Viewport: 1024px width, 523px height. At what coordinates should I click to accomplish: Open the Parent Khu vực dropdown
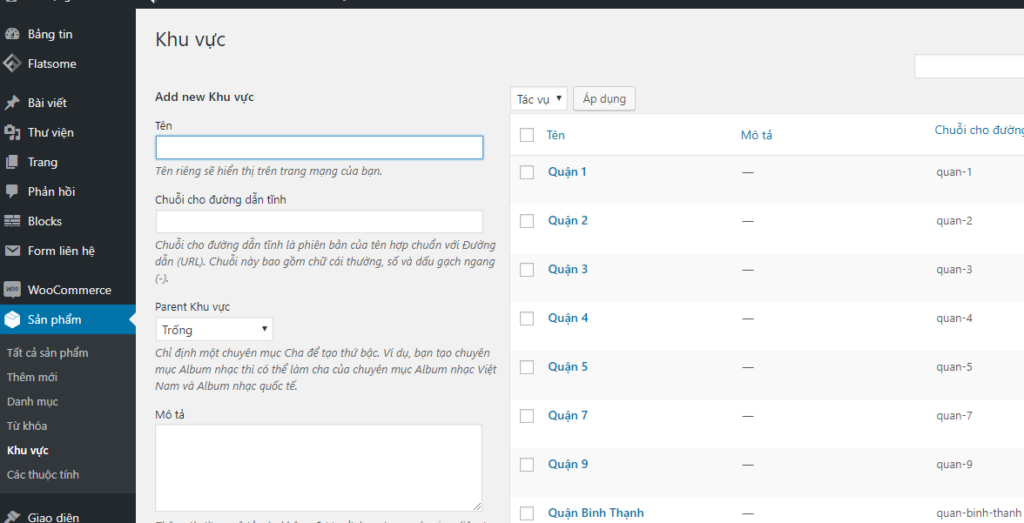tap(214, 330)
